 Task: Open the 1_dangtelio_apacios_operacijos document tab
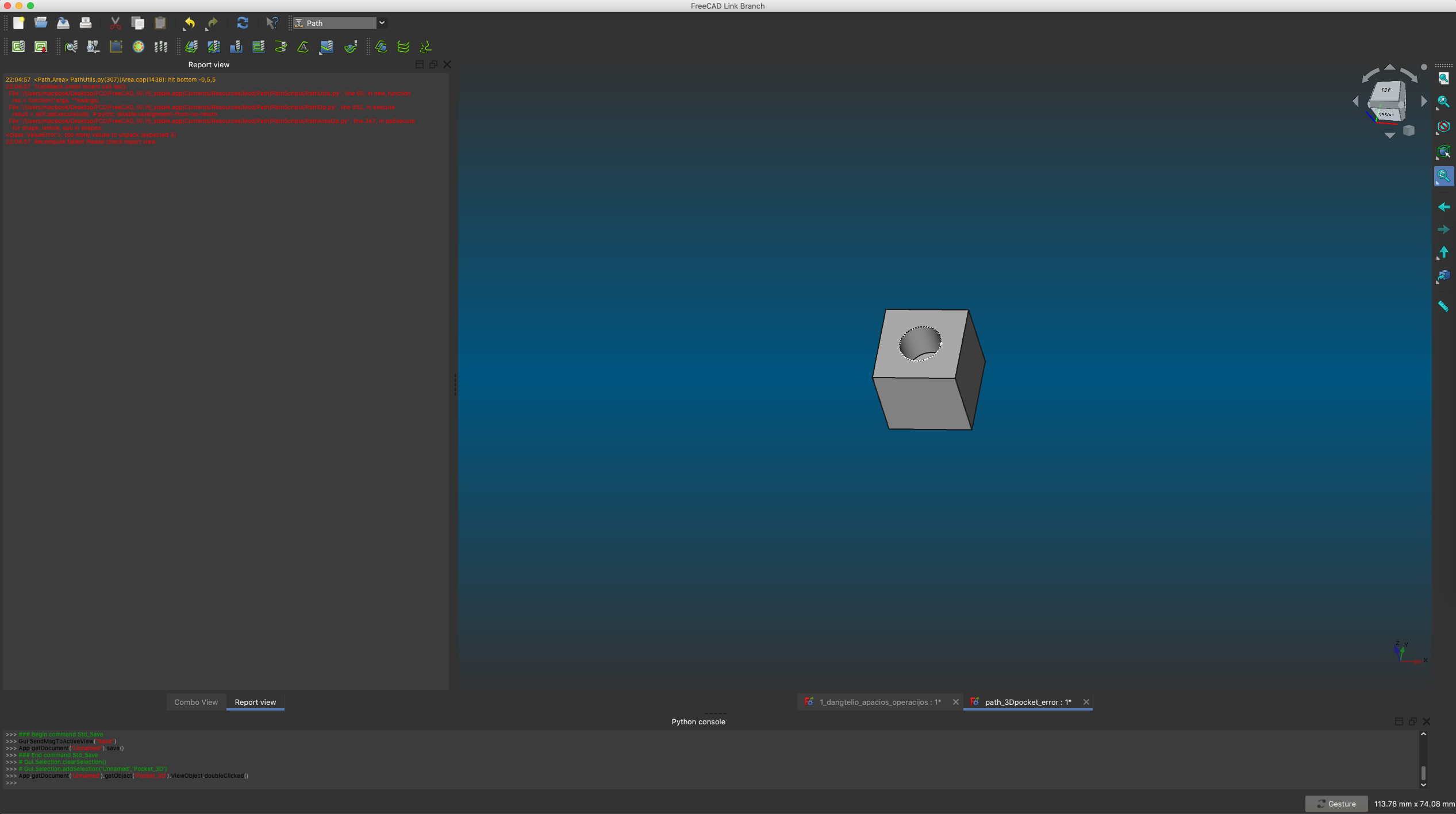(877, 702)
